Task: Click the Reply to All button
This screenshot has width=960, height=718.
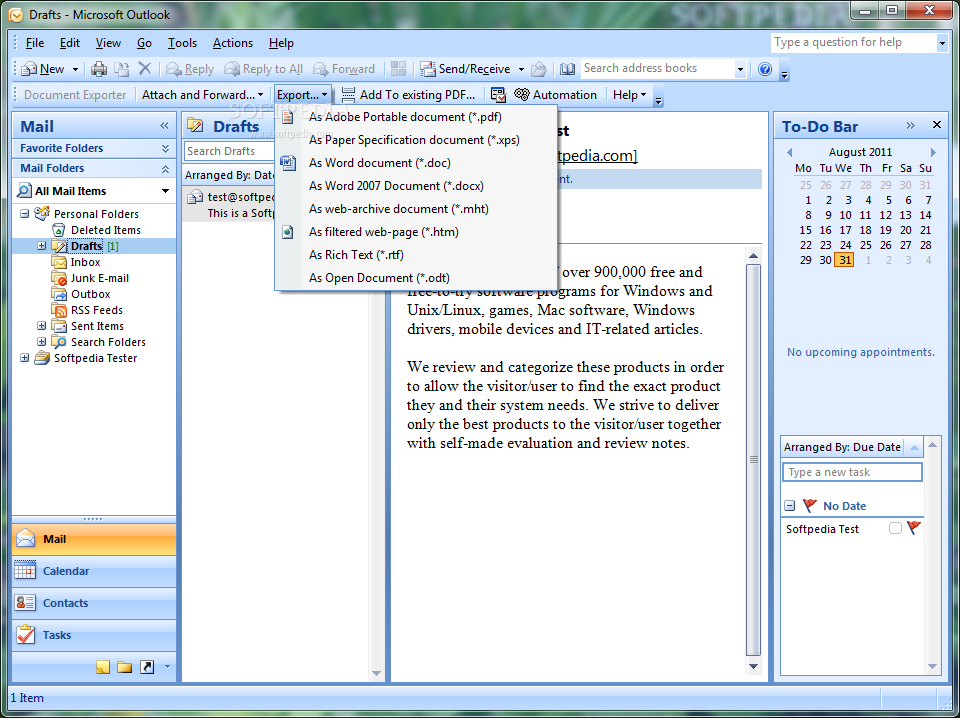Action: tap(264, 69)
